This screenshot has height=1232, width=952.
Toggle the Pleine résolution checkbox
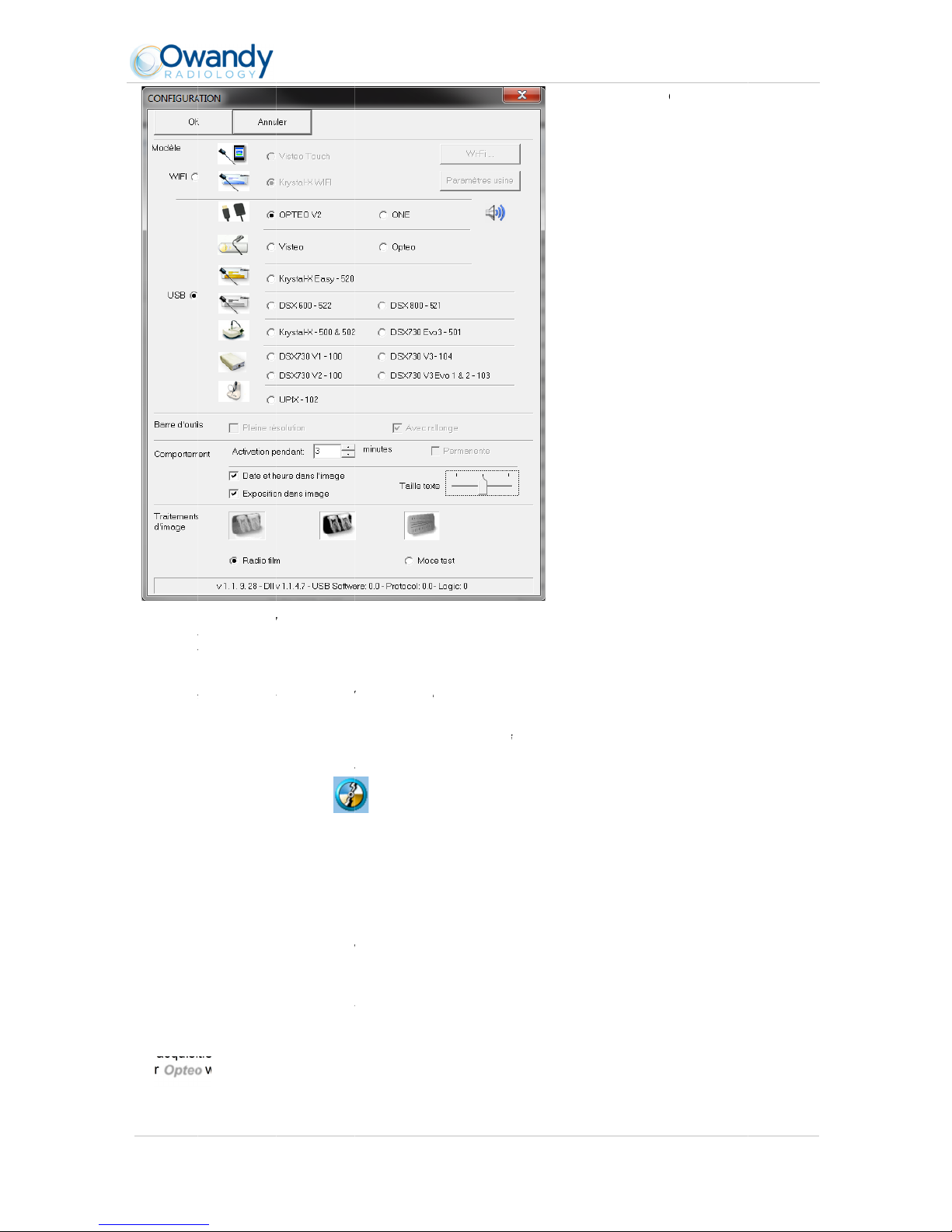click(234, 428)
